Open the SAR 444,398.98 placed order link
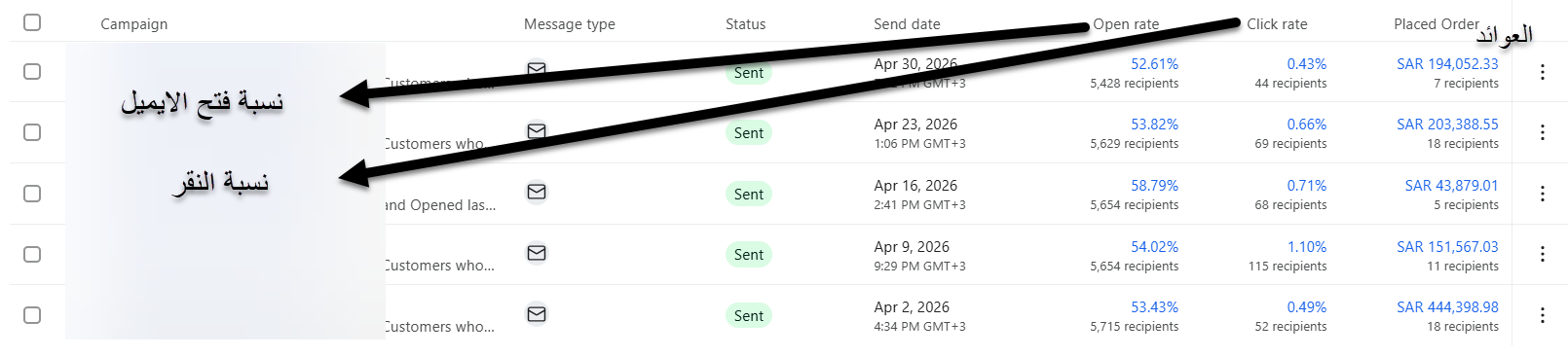1568x357 pixels. [x=1447, y=307]
